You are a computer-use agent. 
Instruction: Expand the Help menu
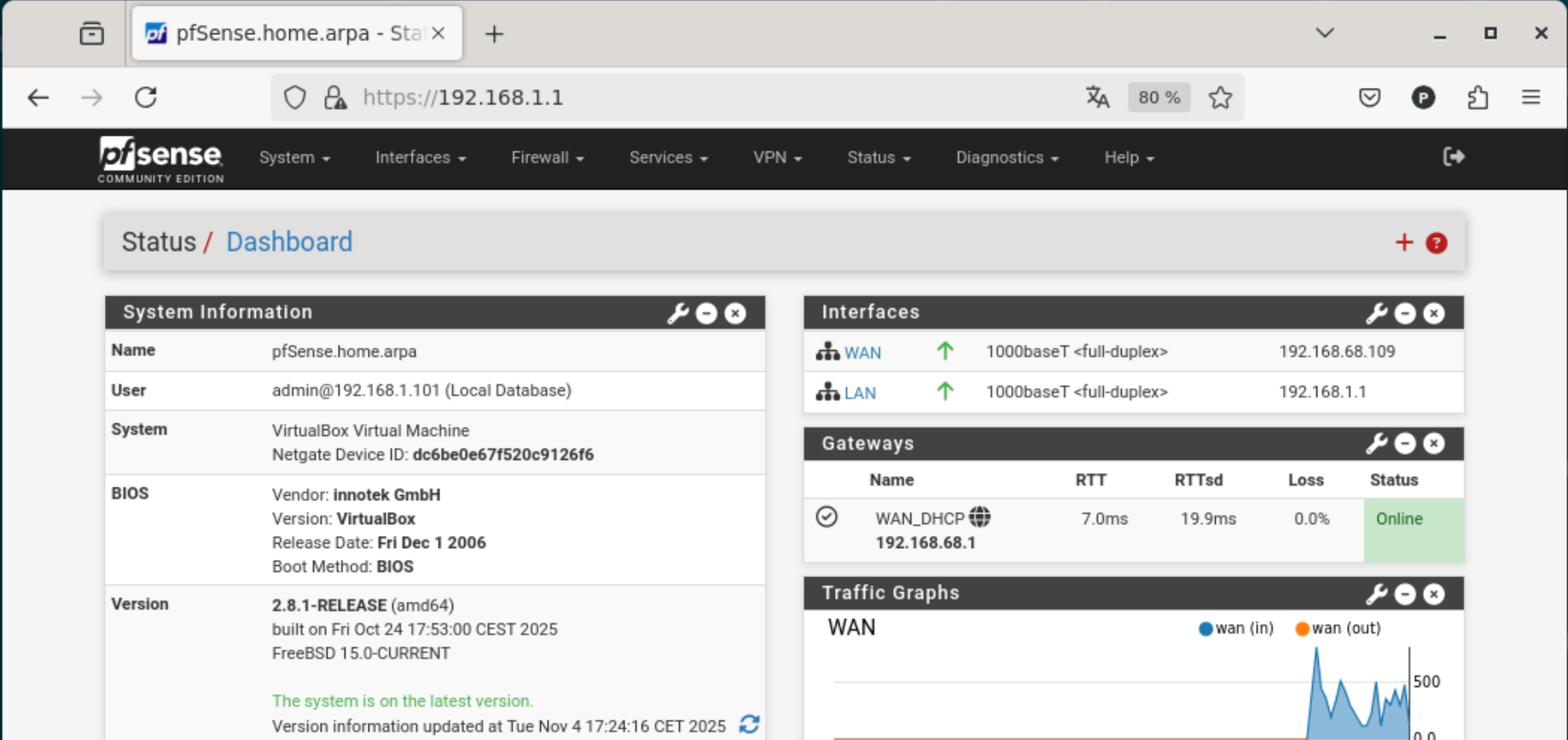1129,158
